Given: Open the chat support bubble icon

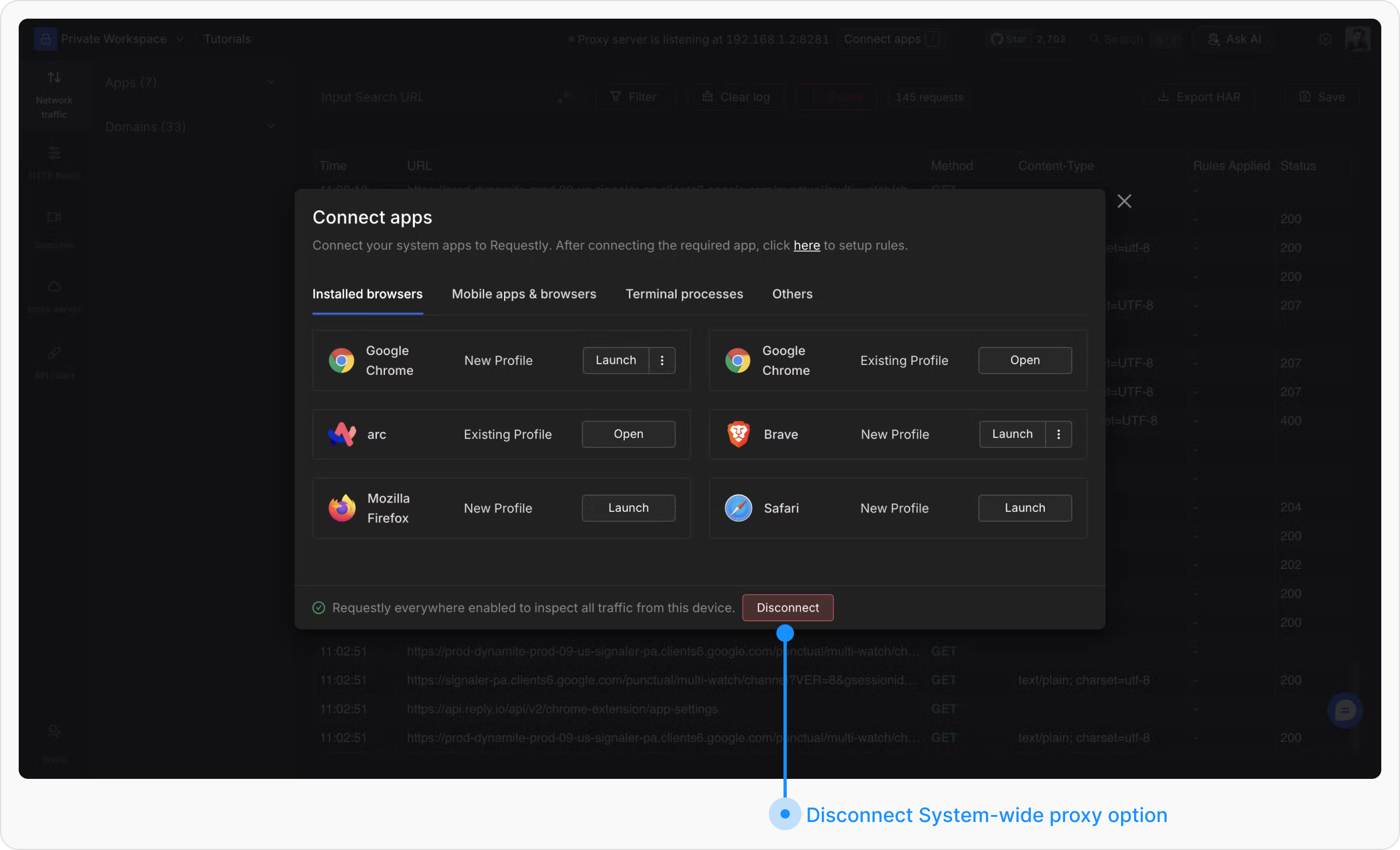Looking at the screenshot, I should pyautogui.click(x=1345, y=710).
